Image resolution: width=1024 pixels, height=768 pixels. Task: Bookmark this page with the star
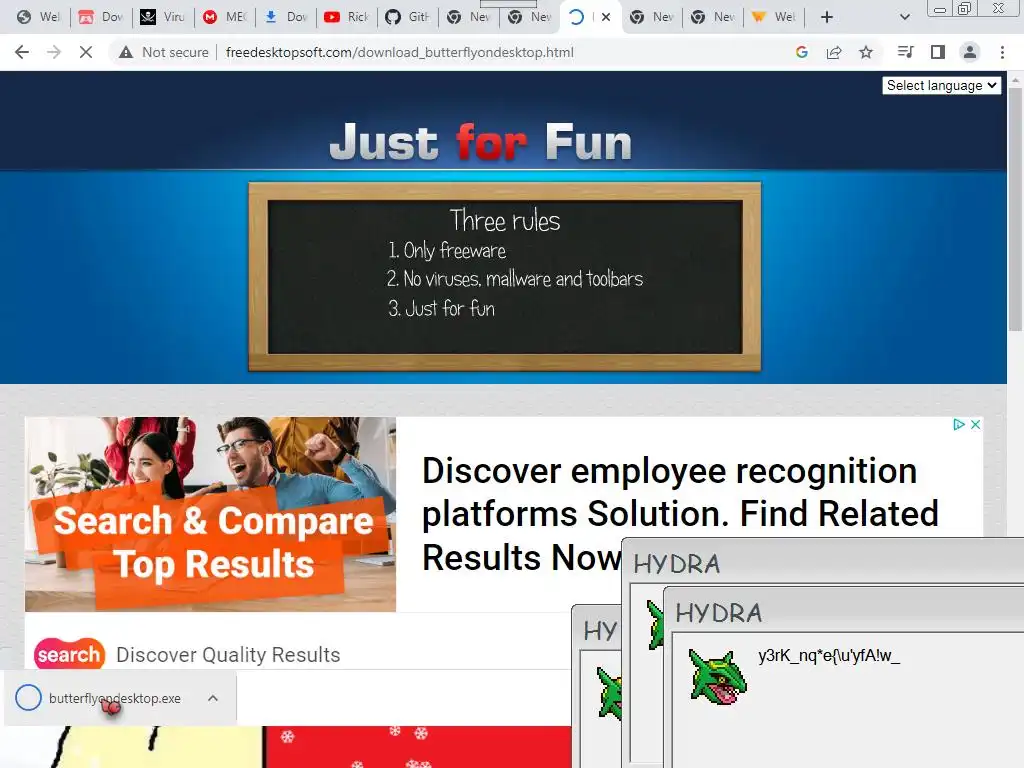(866, 52)
